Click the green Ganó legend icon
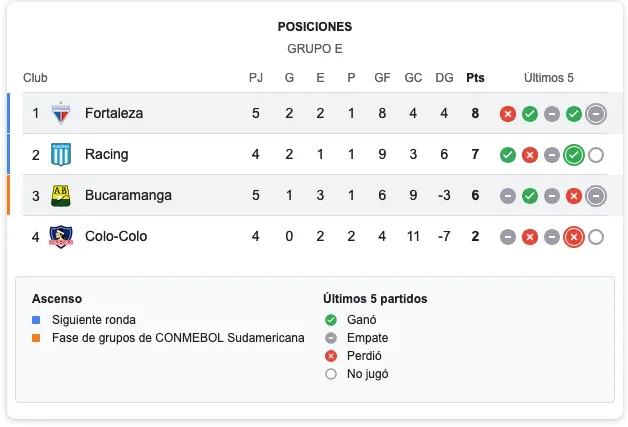 (331, 320)
